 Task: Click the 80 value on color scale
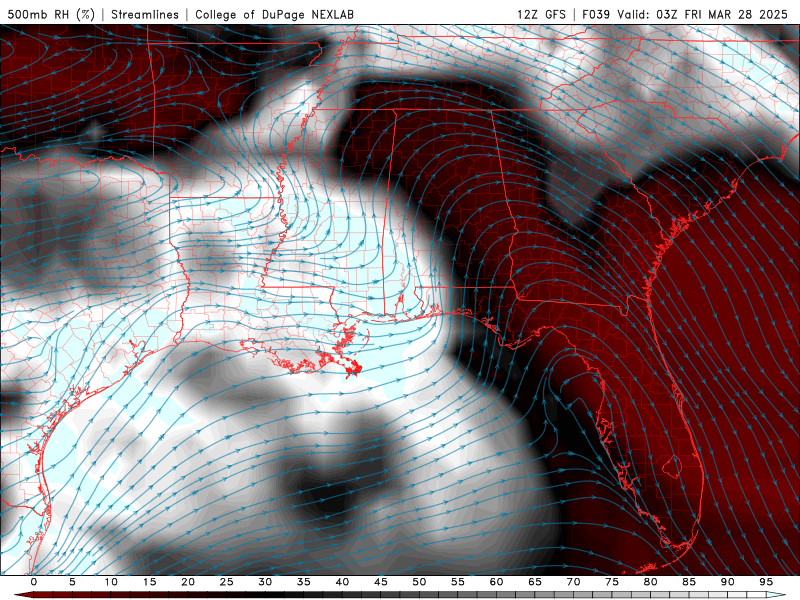click(650, 582)
